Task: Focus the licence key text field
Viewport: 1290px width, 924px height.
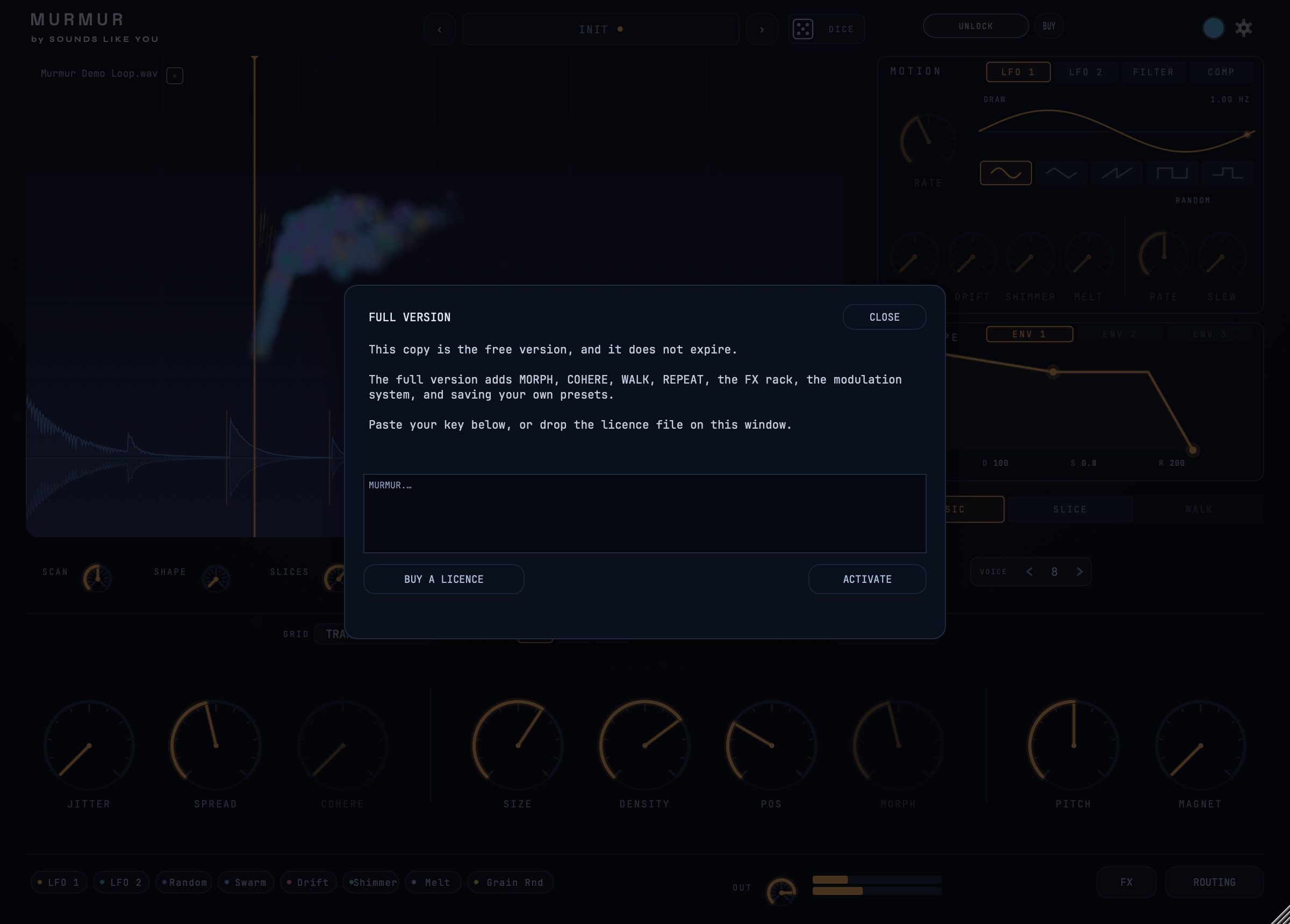Action: 645,514
